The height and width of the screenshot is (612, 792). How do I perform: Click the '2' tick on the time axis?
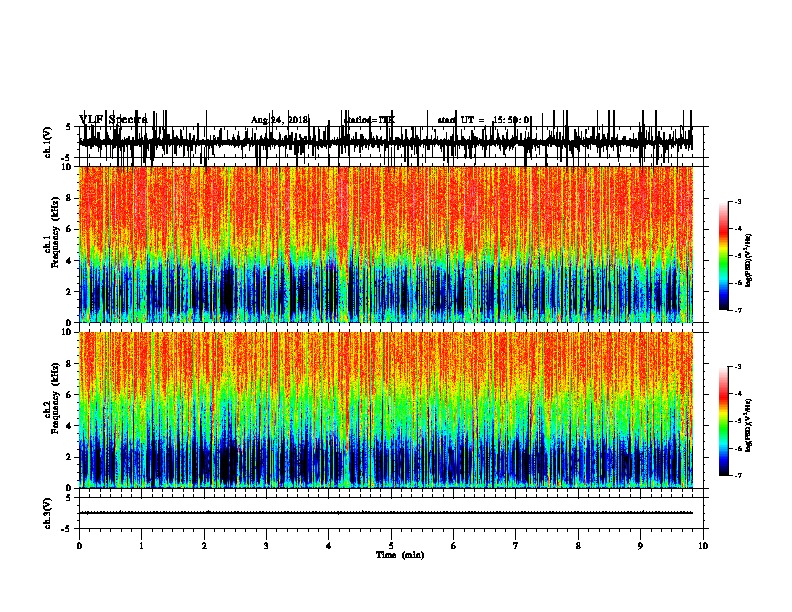pyautogui.click(x=204, y=546)
